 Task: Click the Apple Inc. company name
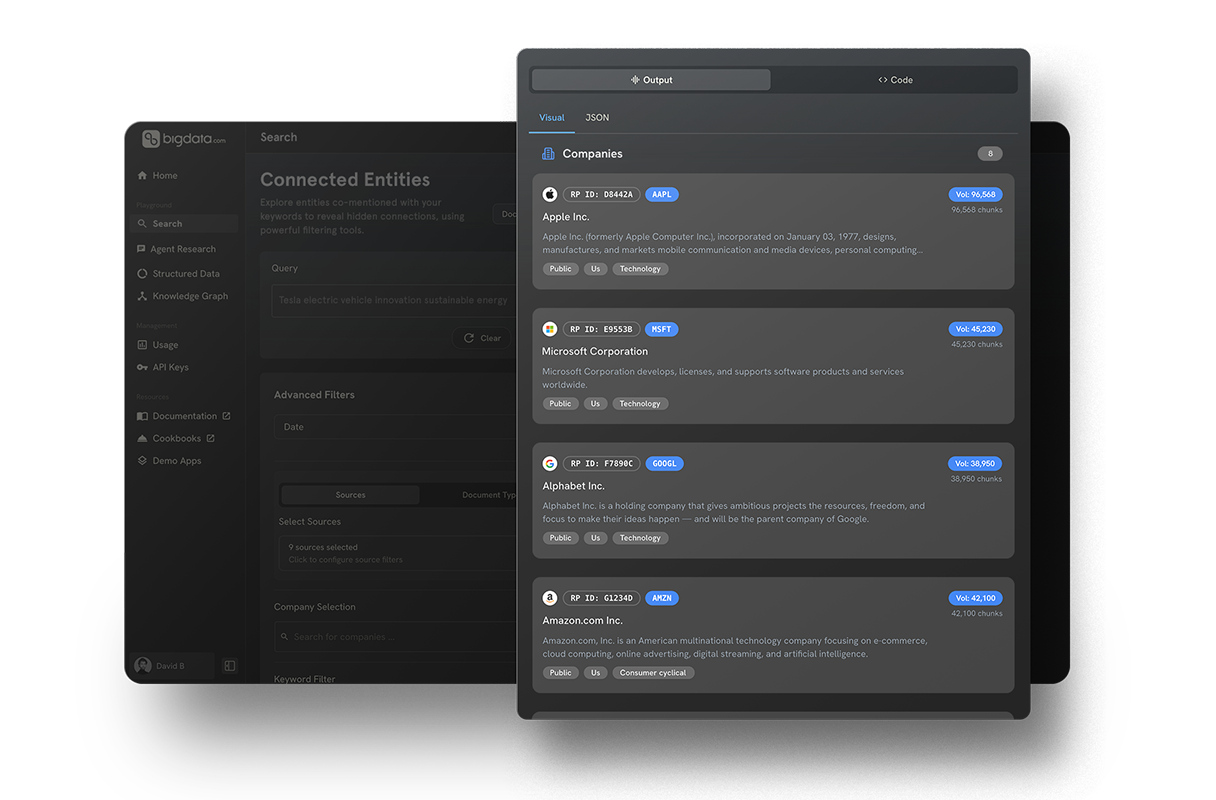tap(566, 217)
